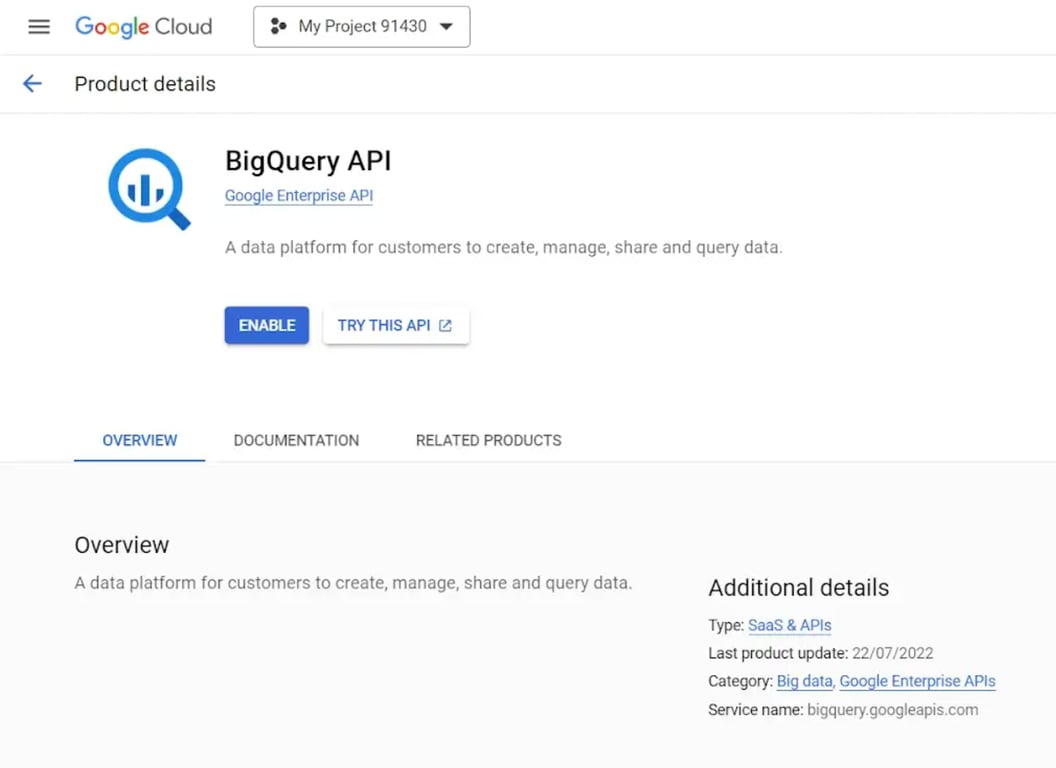1056x768 pixels.
Task: Click the Product details page title
Action: 145,84
